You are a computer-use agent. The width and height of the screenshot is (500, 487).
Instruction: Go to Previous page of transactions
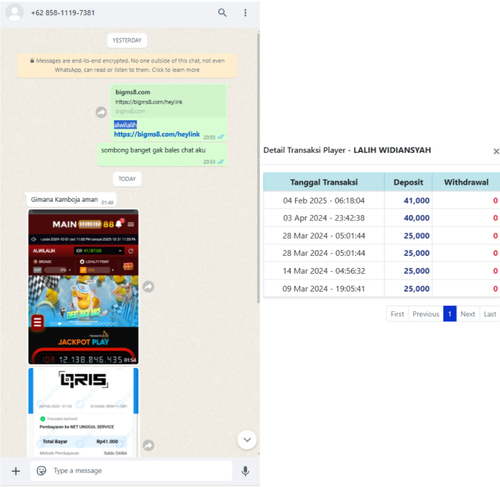[x=426, y=314]
